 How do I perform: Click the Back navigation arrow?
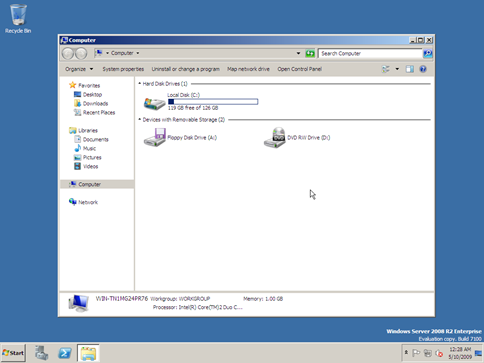click(x=68, y=53)
